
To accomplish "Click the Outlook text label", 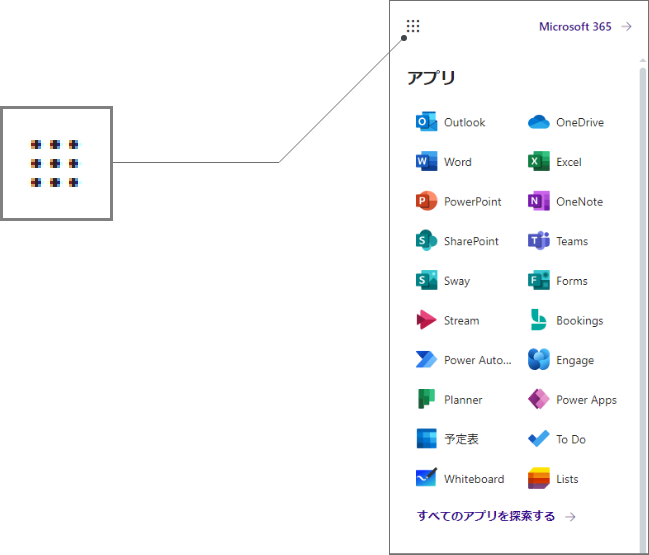I will 464,122.
